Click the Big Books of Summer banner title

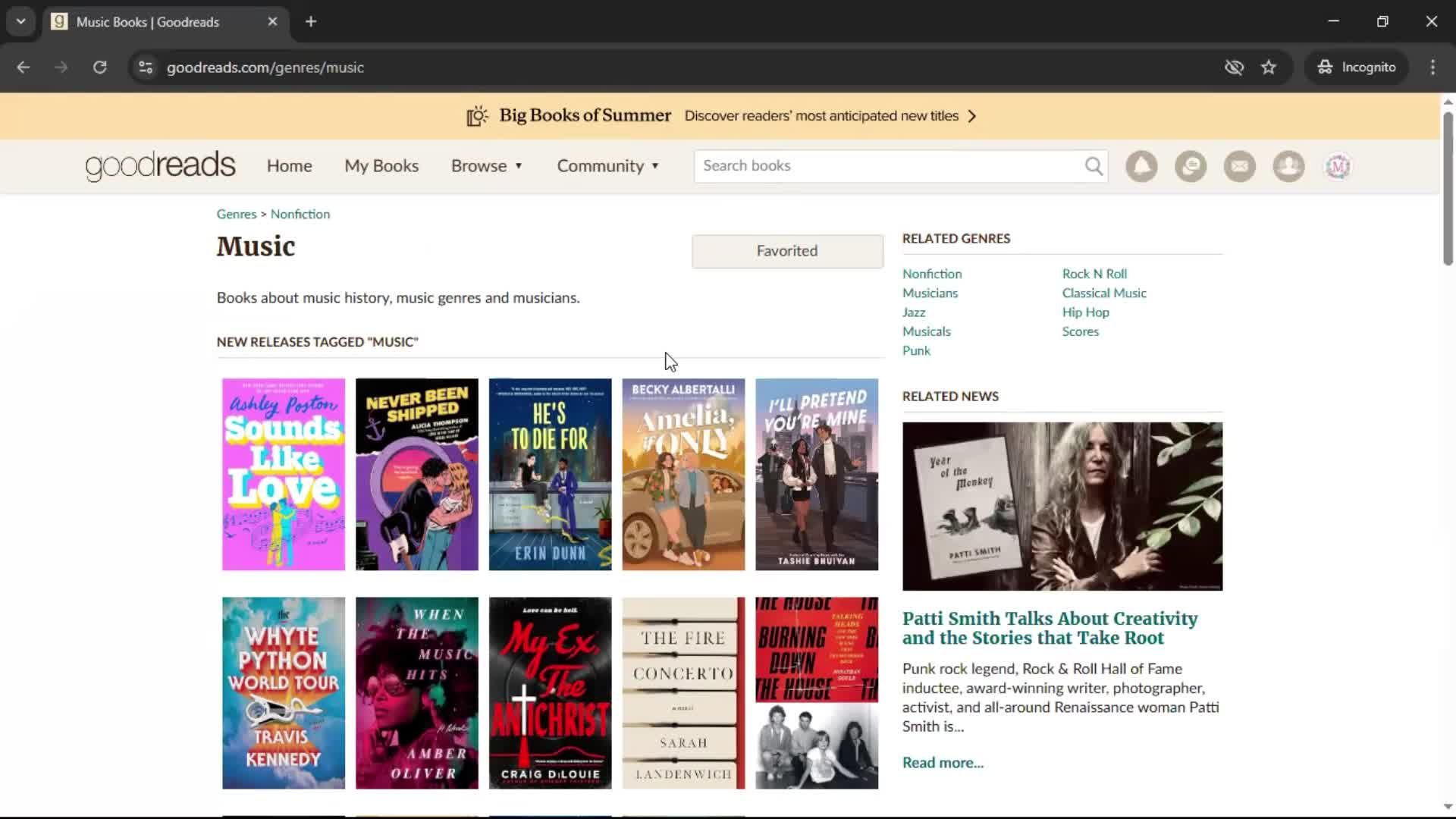click(585, 115)
